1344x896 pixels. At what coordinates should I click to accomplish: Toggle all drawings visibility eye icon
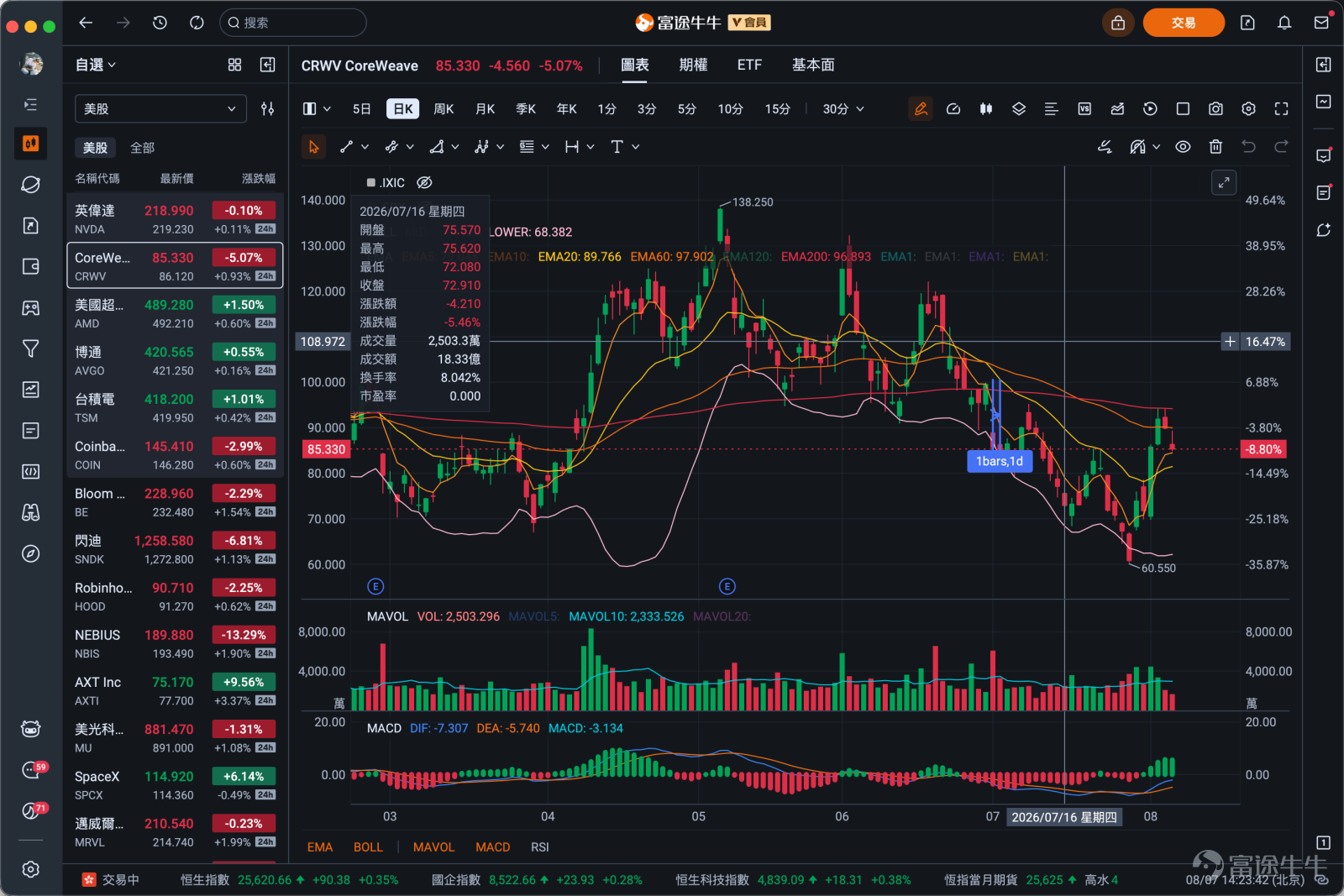(x=1183, y=147)
